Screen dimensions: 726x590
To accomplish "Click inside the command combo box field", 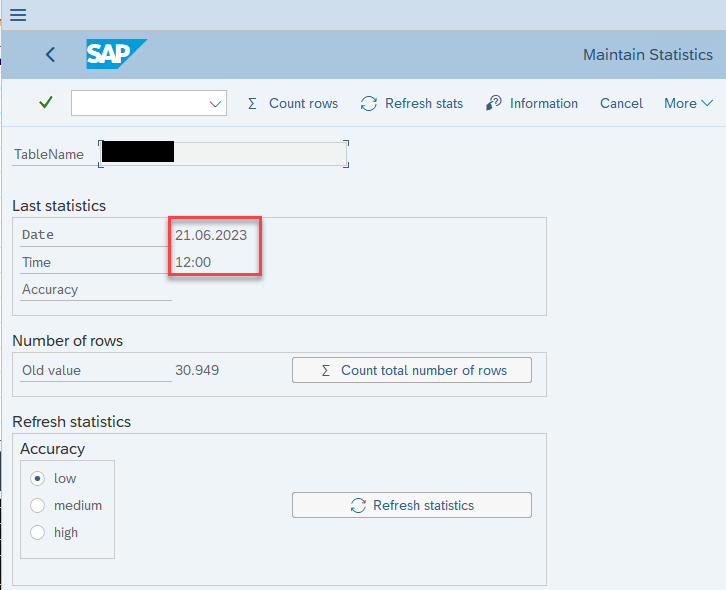I will [149, 103].
